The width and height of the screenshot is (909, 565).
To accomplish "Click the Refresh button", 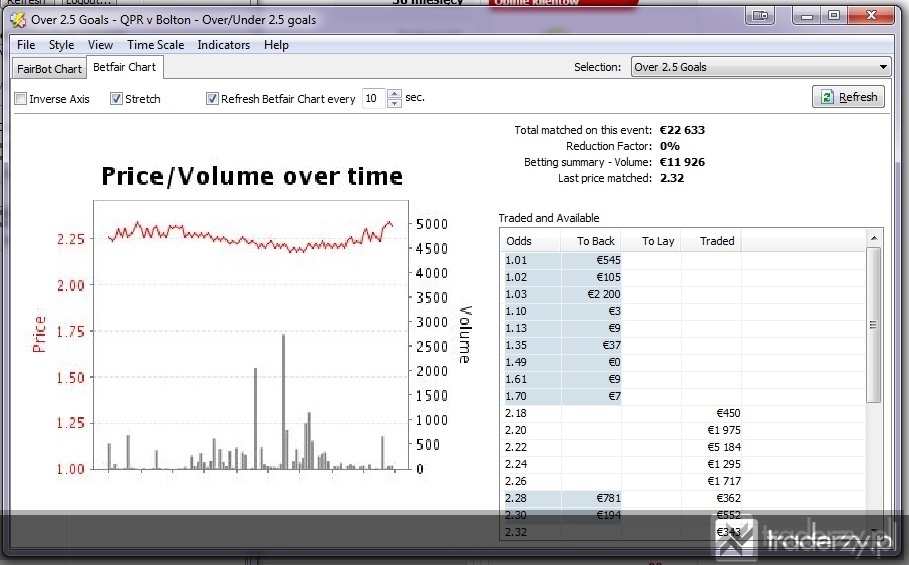I will pos(849,97).
